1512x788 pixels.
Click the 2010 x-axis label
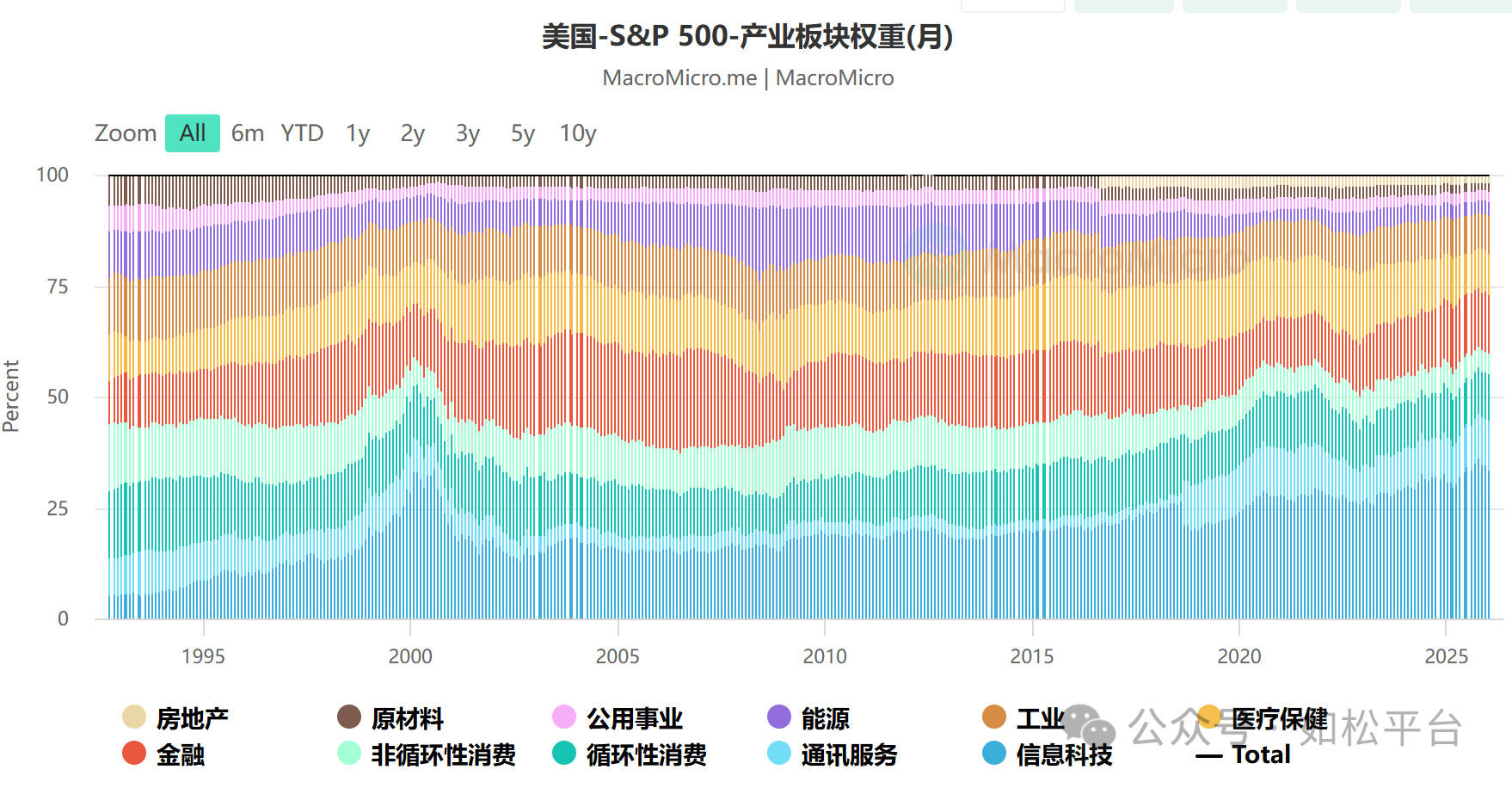coord(825,656)
